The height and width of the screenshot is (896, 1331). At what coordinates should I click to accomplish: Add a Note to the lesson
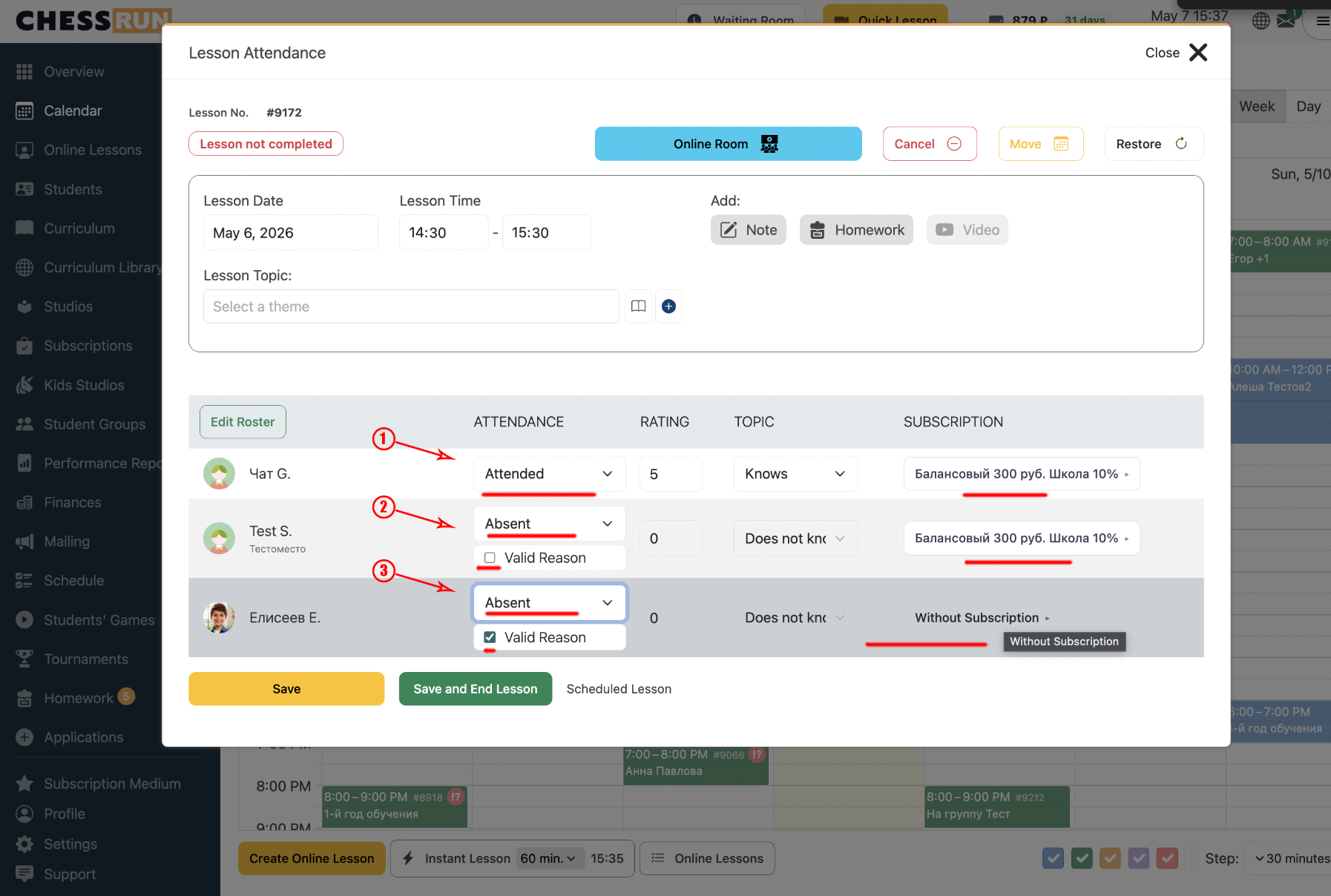749,230
